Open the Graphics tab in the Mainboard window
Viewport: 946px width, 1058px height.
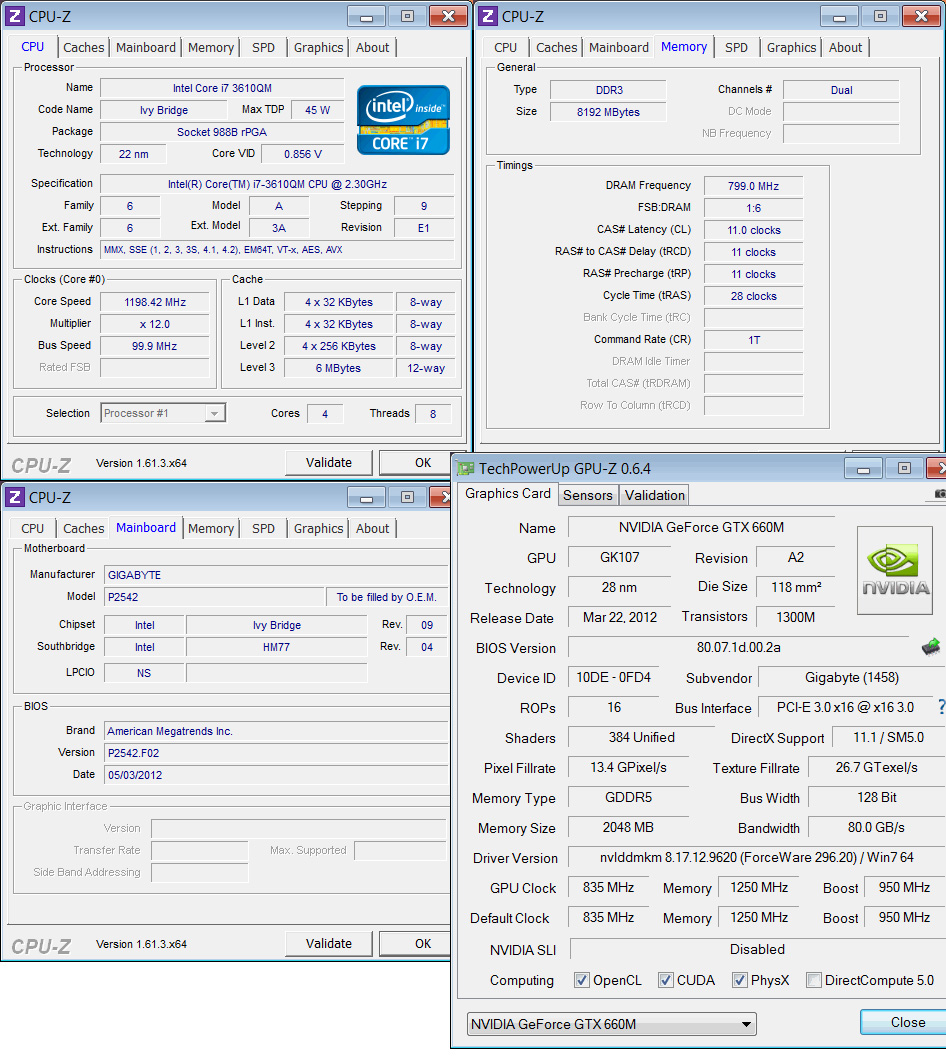318,528
